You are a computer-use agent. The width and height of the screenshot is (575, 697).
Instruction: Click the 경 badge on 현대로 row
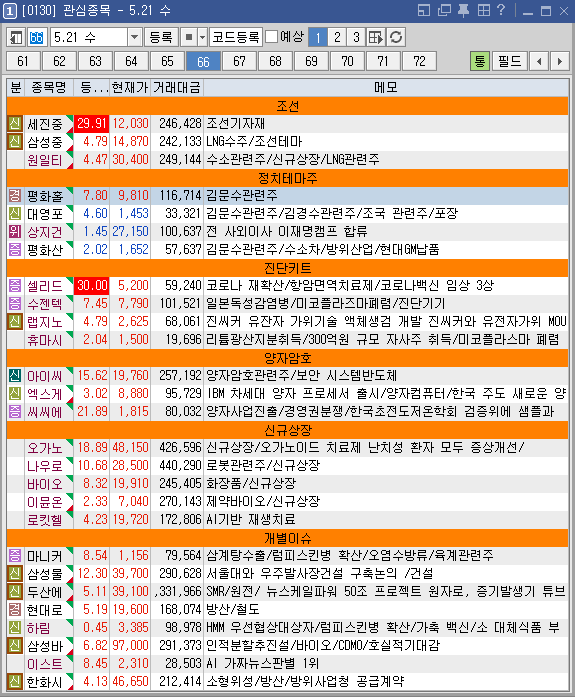[15, 609]
